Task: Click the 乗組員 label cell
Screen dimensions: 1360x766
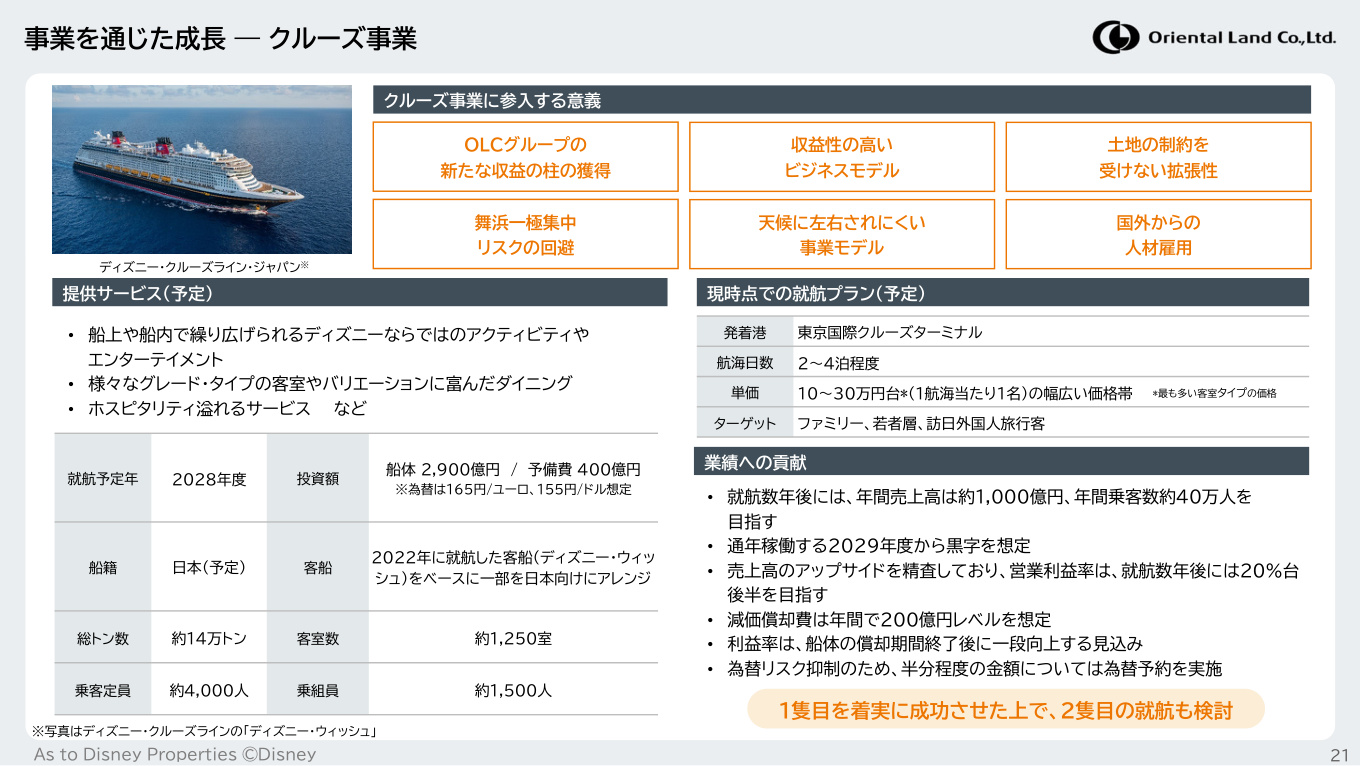Action: [318, 690]
